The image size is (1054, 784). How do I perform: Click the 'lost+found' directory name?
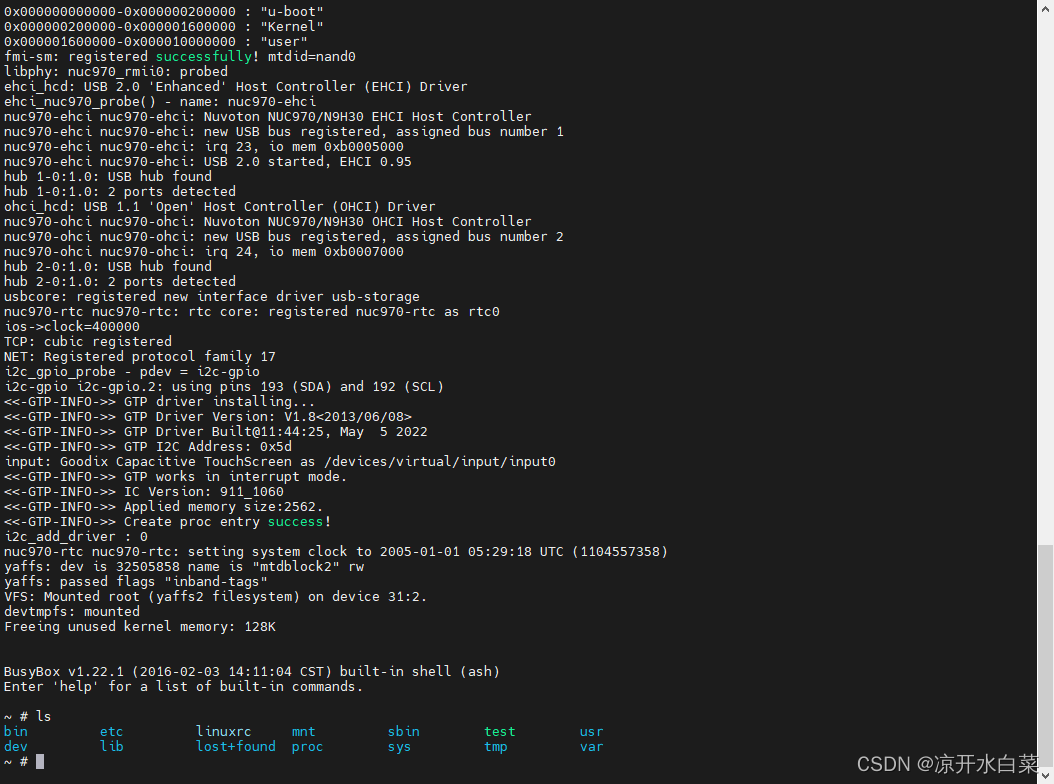[236, 746]
